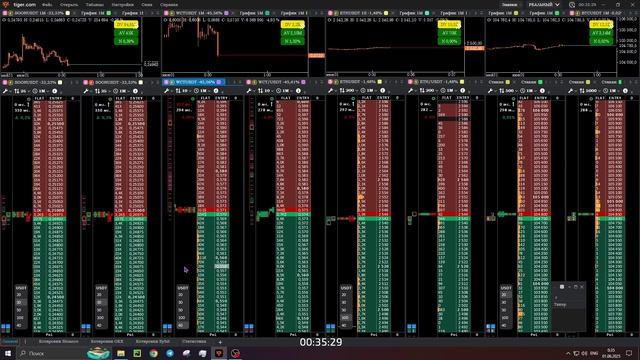Toggle green AV indicator on ETHUSDT chart
Viewport: 640px width, 360px height.
(x=449, y=33)
